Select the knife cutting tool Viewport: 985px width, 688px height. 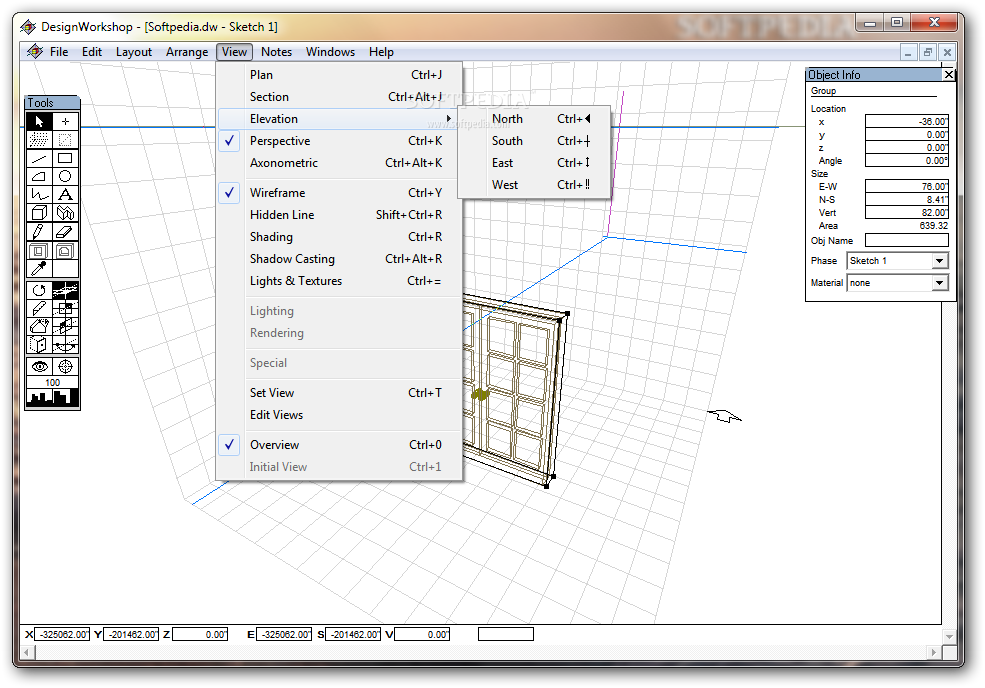click(x=39, y=309)
